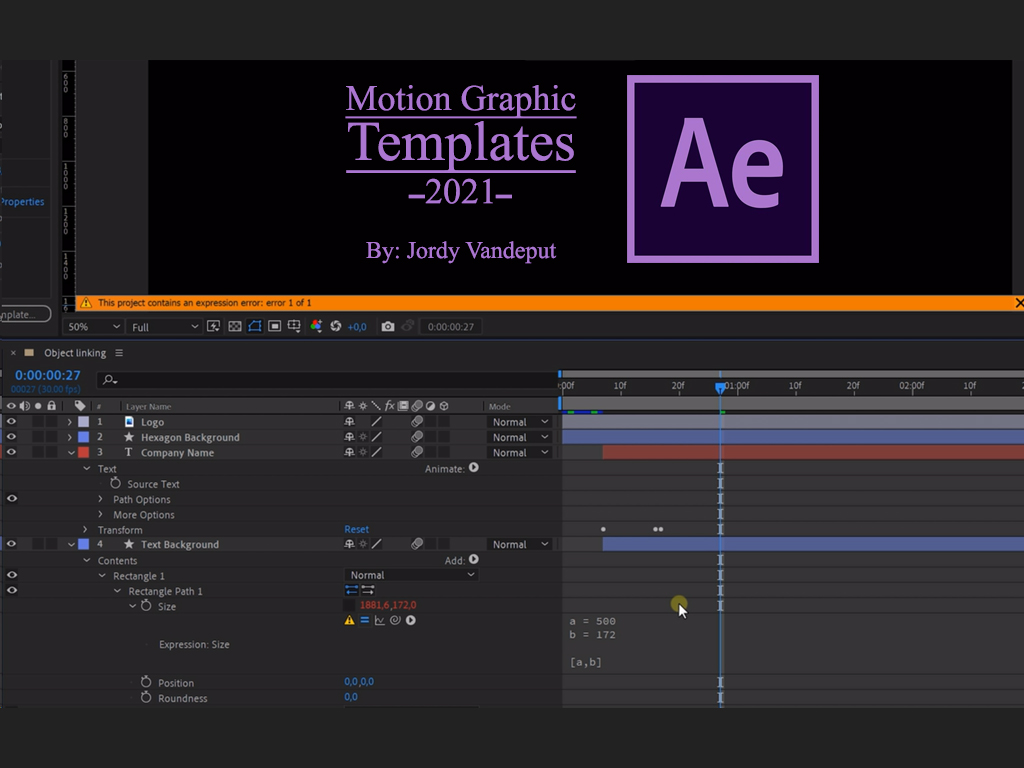Enable the Roundness stopwatch
1024x768 pixels.
tap(146, 697)
